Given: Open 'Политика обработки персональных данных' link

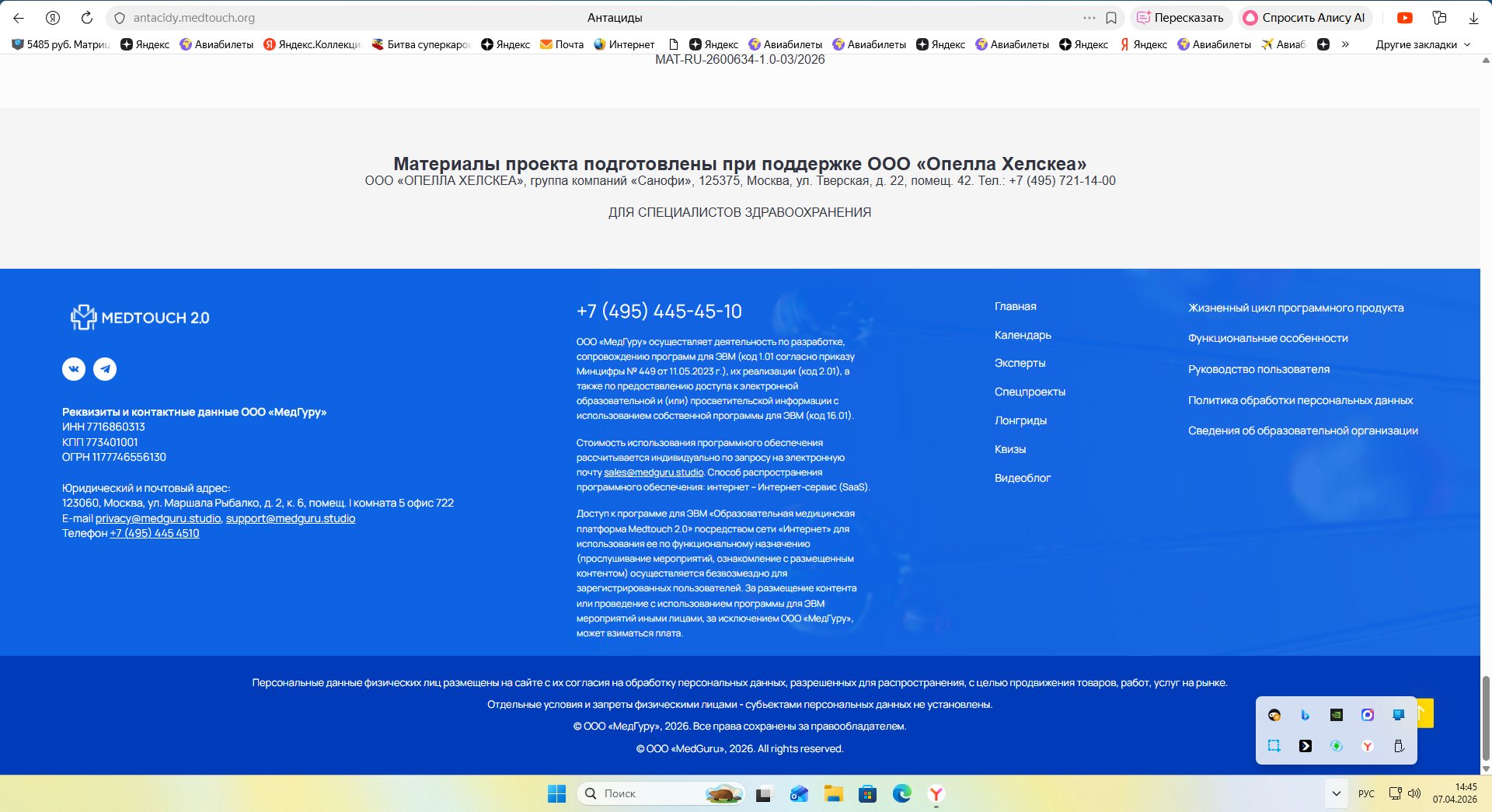Looking at the screenshot, I should tap(1301, 400).
